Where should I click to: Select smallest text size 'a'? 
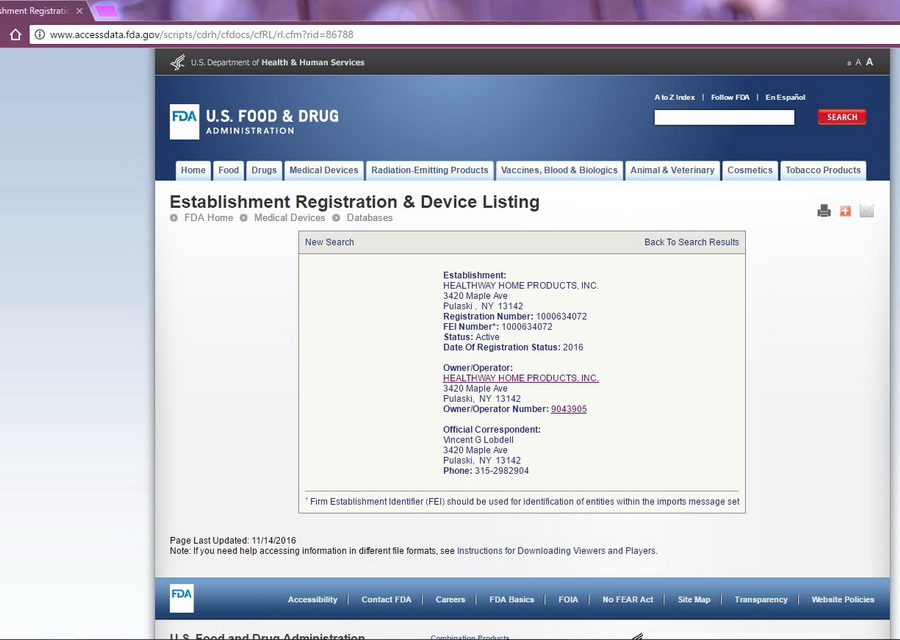coord(849,63)
